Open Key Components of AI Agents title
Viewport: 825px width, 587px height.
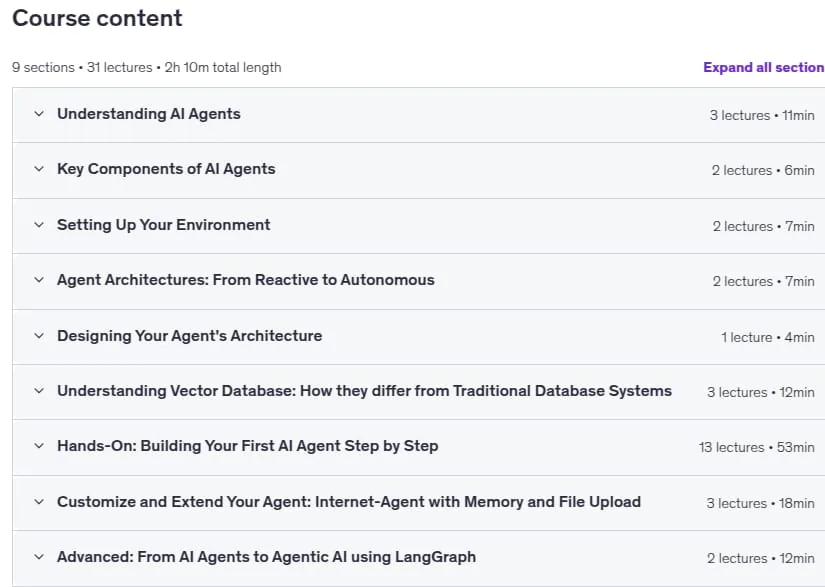(x=166, y=169)
